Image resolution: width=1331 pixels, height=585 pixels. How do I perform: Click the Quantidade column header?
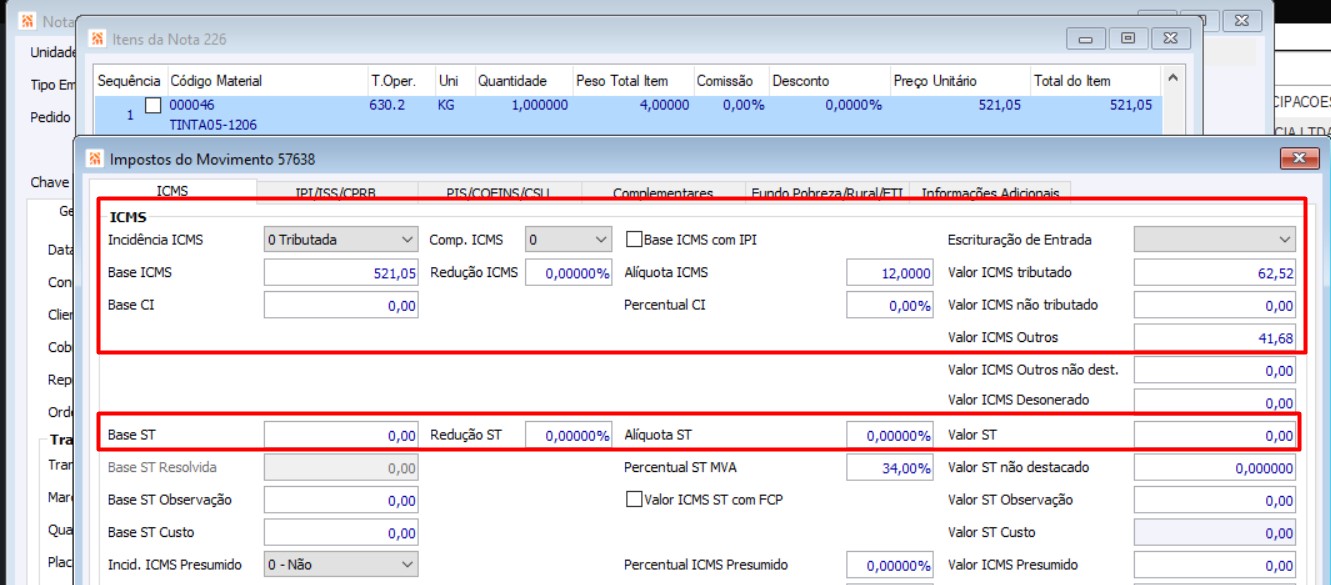pyautogui.click(x=522, y=81)
